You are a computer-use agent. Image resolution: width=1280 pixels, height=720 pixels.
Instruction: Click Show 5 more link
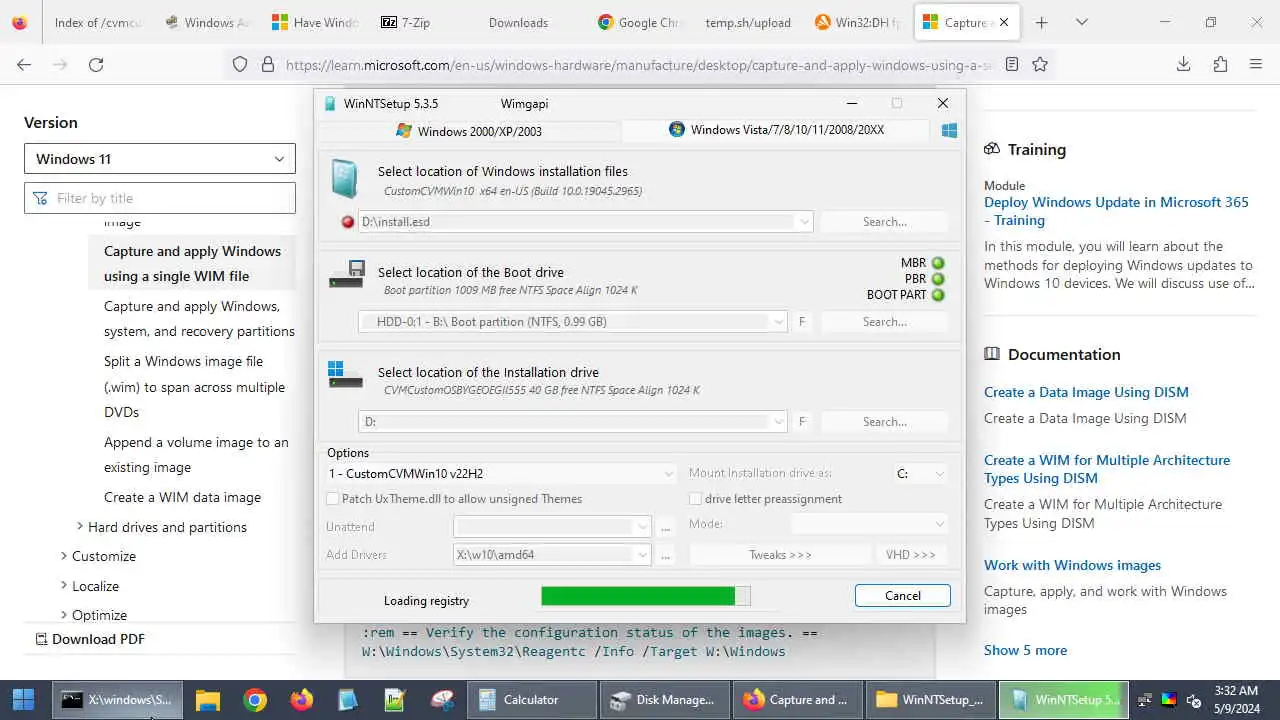1025,650
